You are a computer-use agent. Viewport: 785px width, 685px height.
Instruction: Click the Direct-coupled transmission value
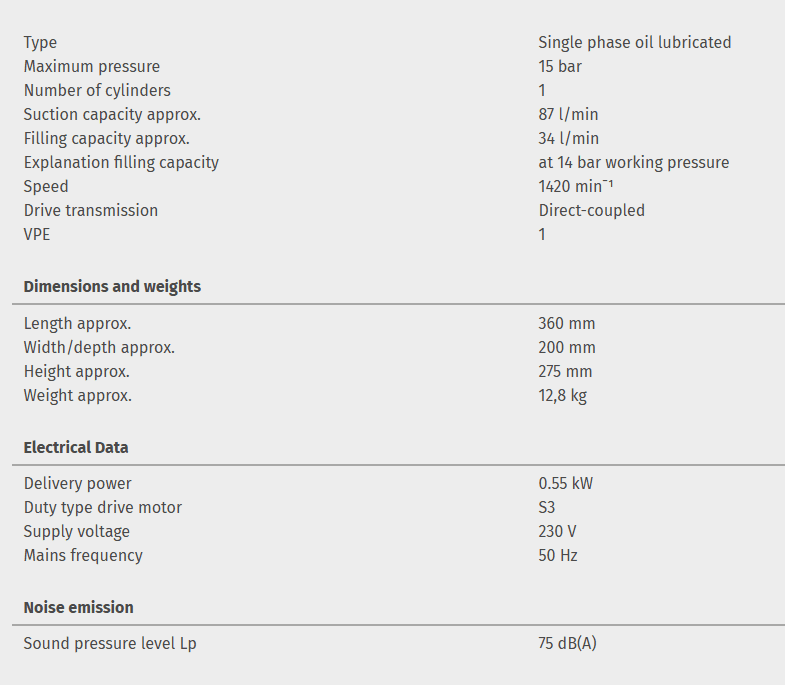pyautogui.click(x=591, y=210)
